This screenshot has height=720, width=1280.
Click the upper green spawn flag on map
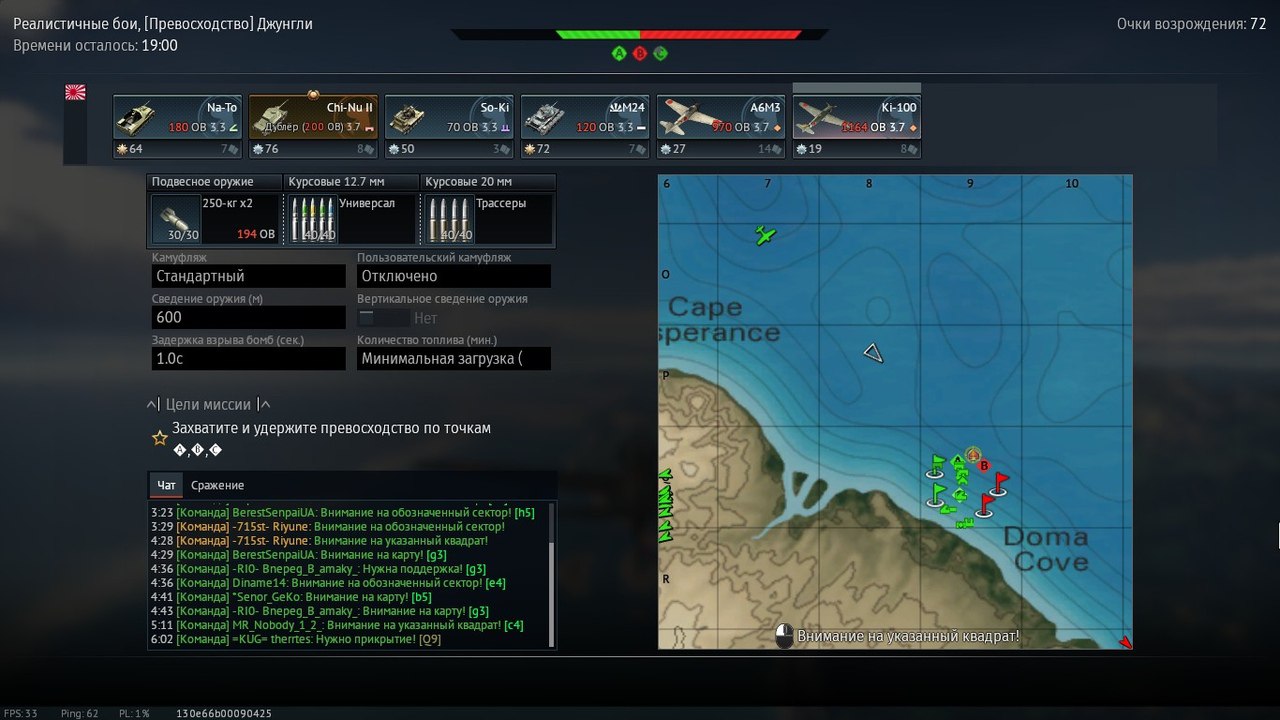pos(936,465)
